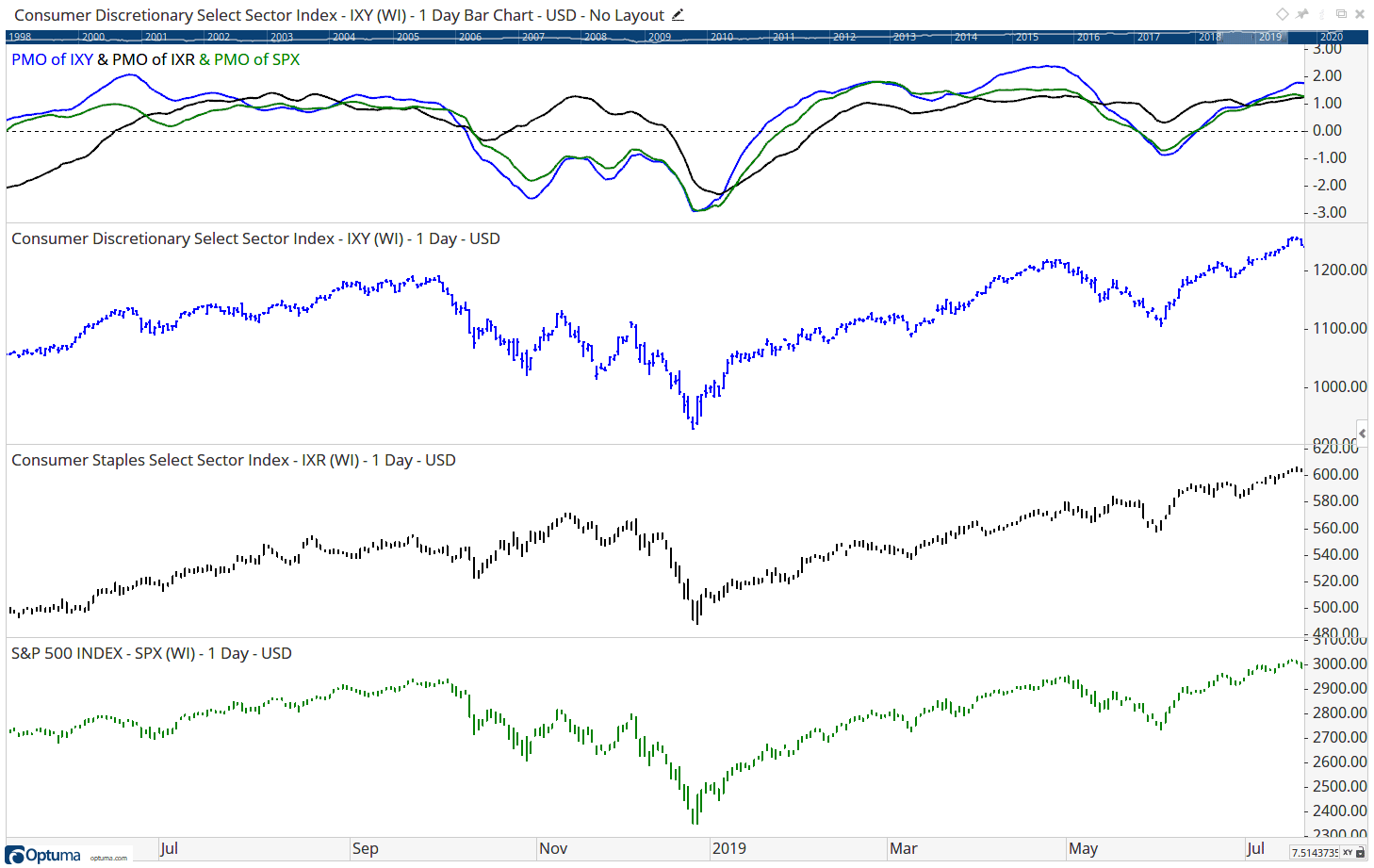Click the chart window title text
The width and height of the screenshot is (1374, 868).
pos(339,15)
